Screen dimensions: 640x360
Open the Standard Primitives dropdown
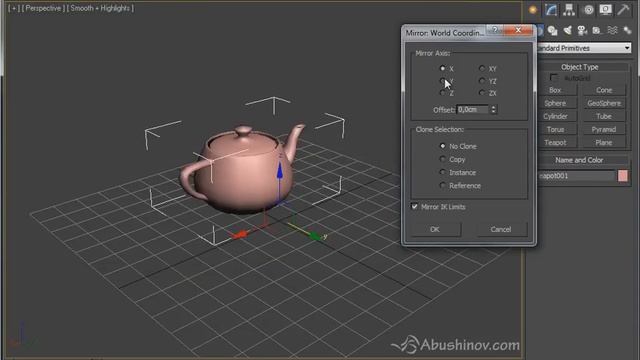click(x=584, y=48)
